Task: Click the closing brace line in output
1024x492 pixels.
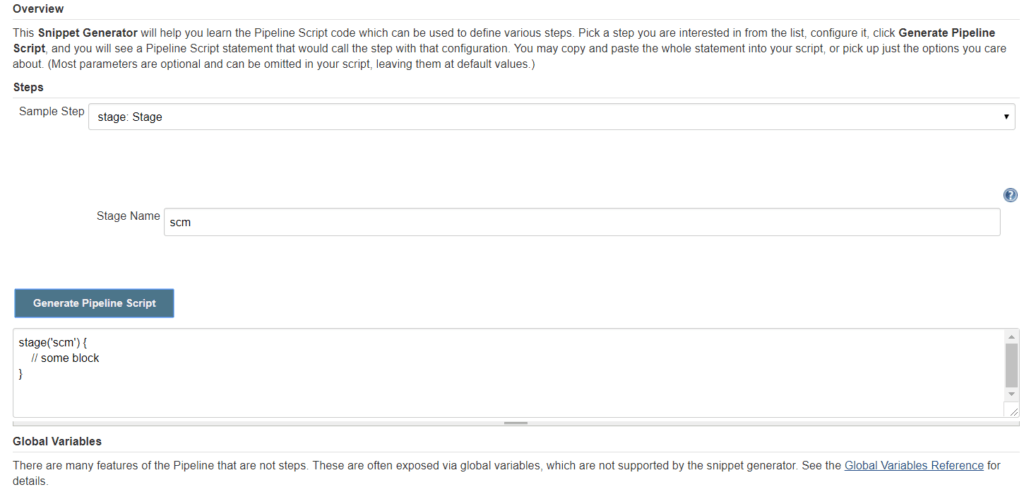Action: click(x=21, y=374)
